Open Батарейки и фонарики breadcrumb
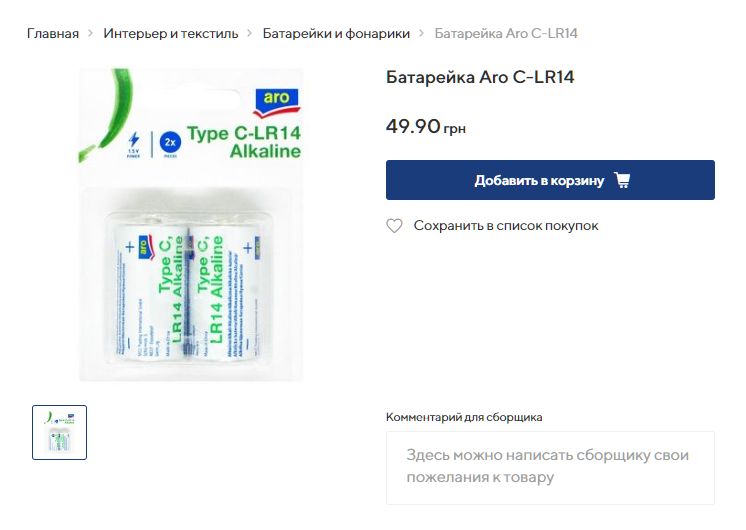This screenshot has height=530, width=746. 336,33
